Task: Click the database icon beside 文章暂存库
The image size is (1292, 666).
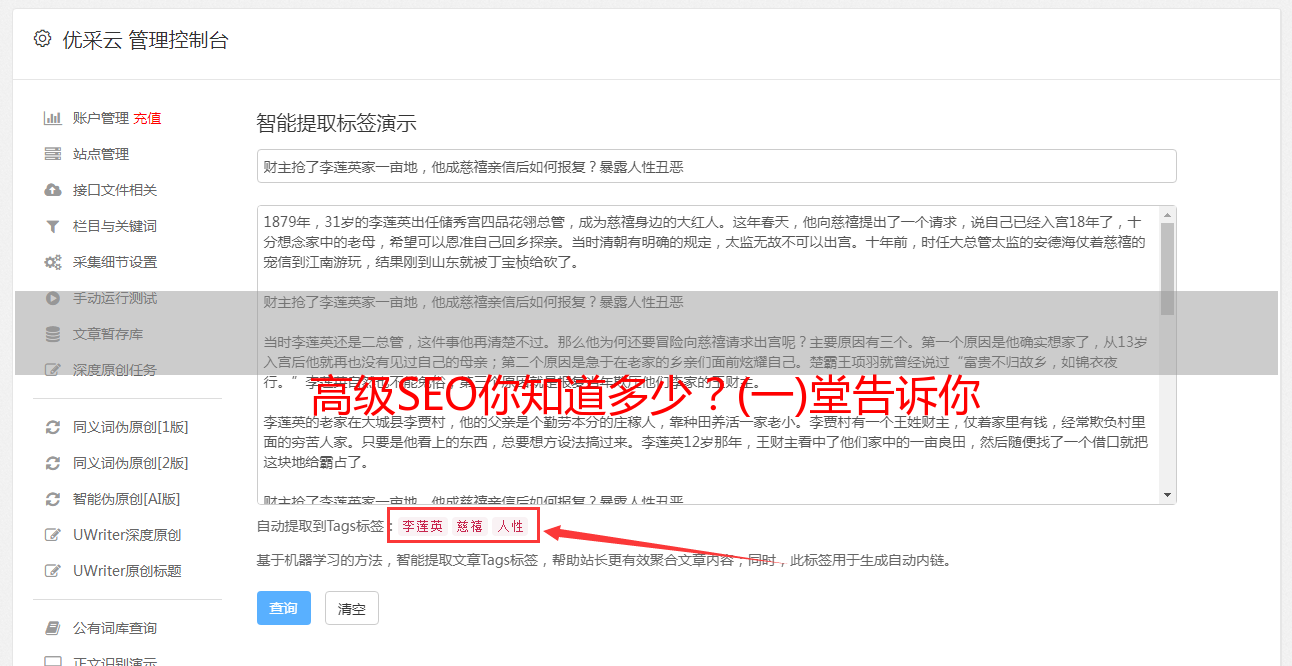Action: pyautogui.click(x=53, y=334)
